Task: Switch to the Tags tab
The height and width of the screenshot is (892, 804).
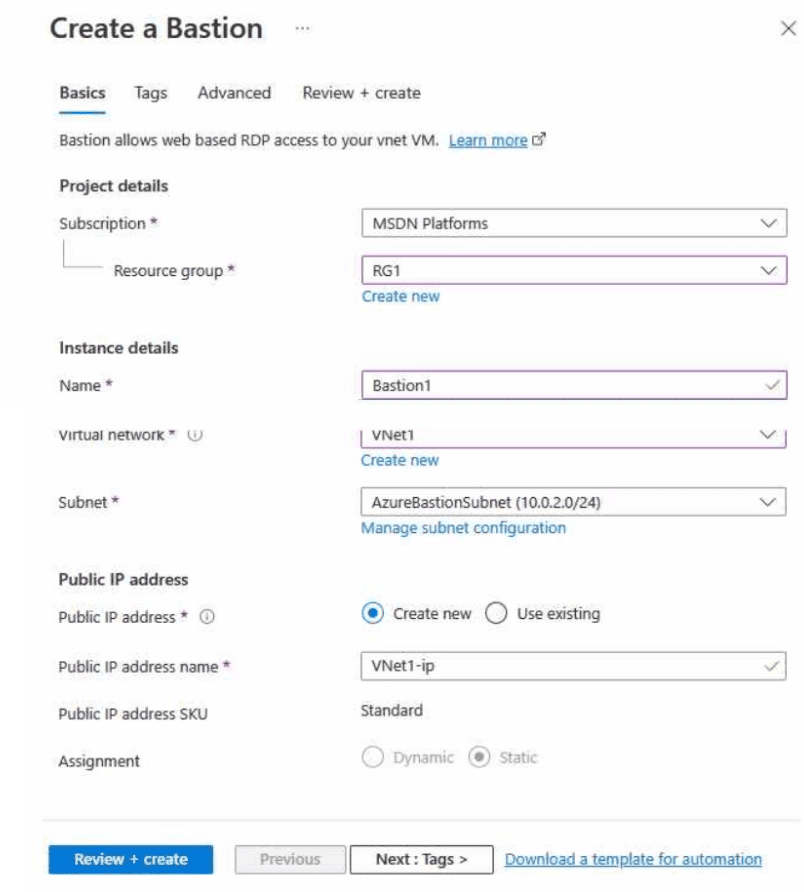Action: click(x=151, y=93)
